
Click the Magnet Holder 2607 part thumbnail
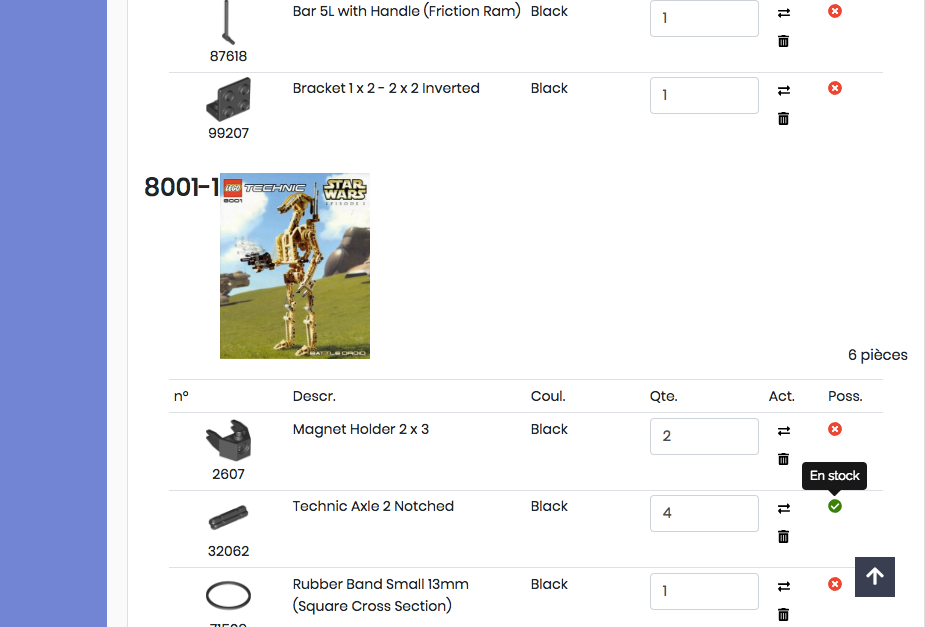(x=228, y=440)
